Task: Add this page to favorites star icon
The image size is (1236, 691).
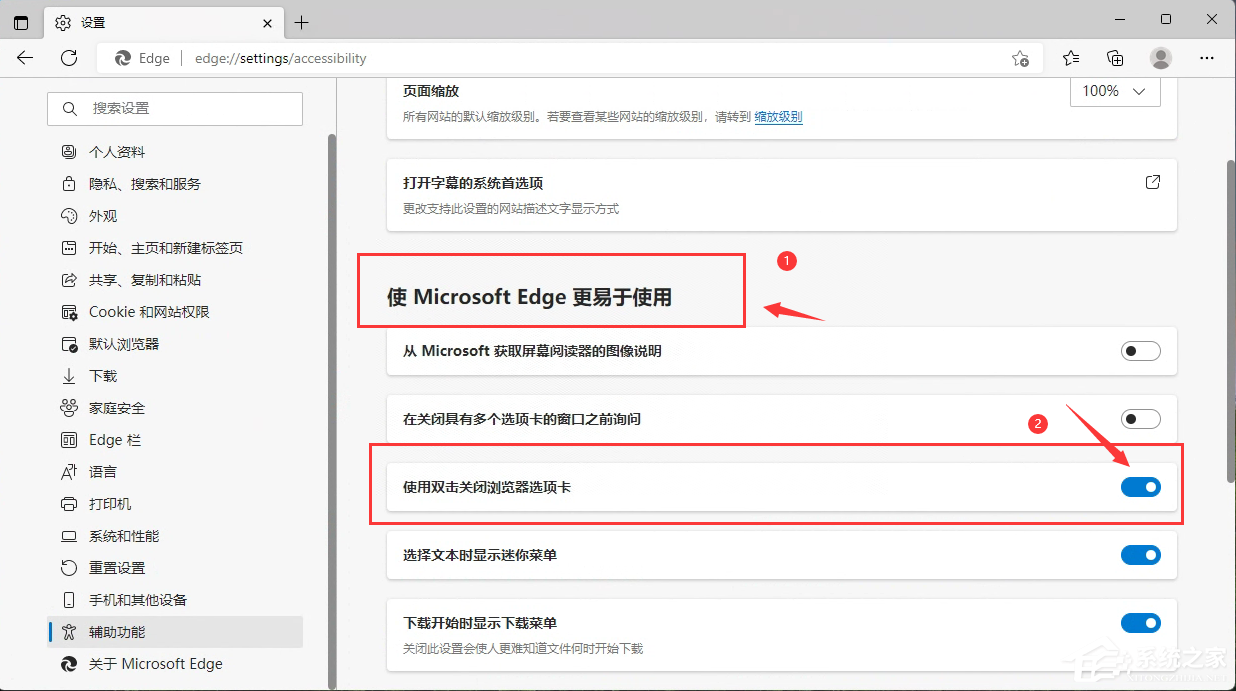Action: click(x=1020, y=58)
